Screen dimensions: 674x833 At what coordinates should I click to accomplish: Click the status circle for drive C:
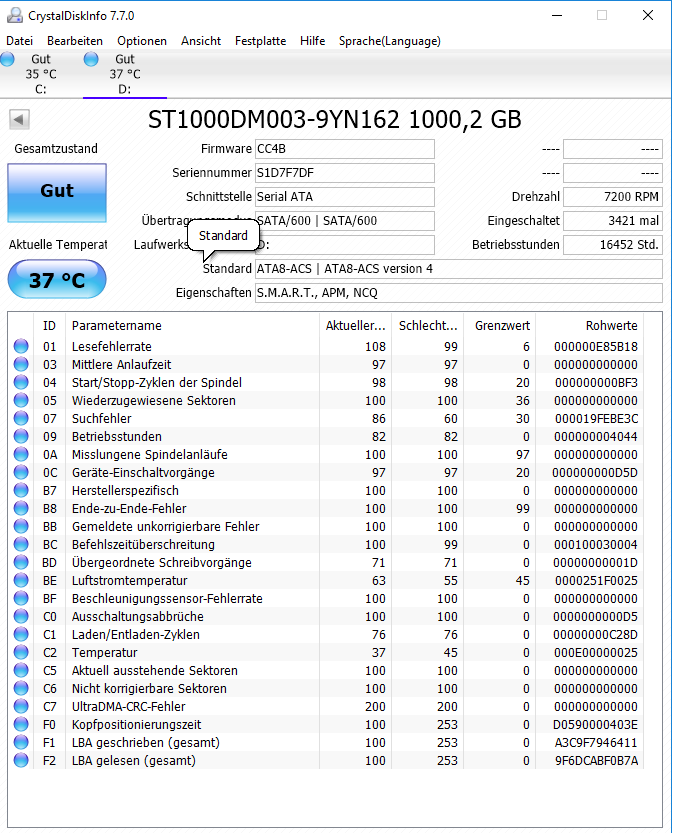click(7, 59)
